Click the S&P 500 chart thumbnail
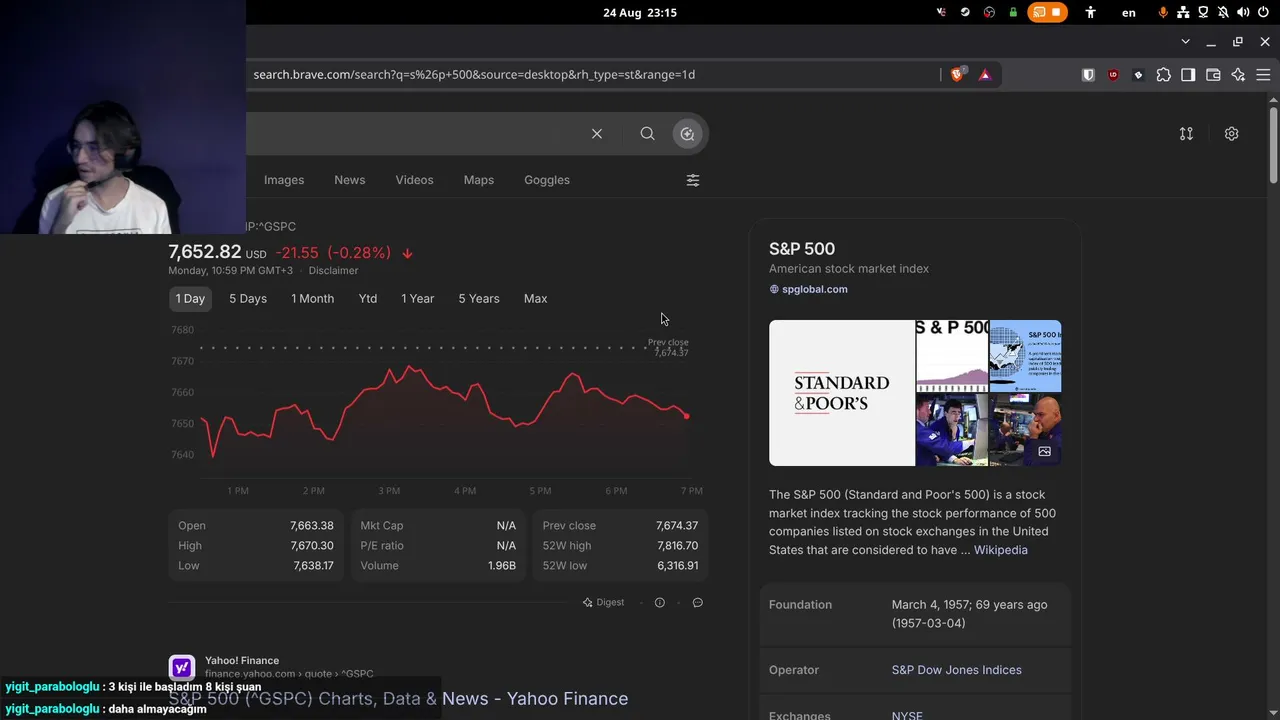Viewport: 1280px width, 720px height. [952, 356]
